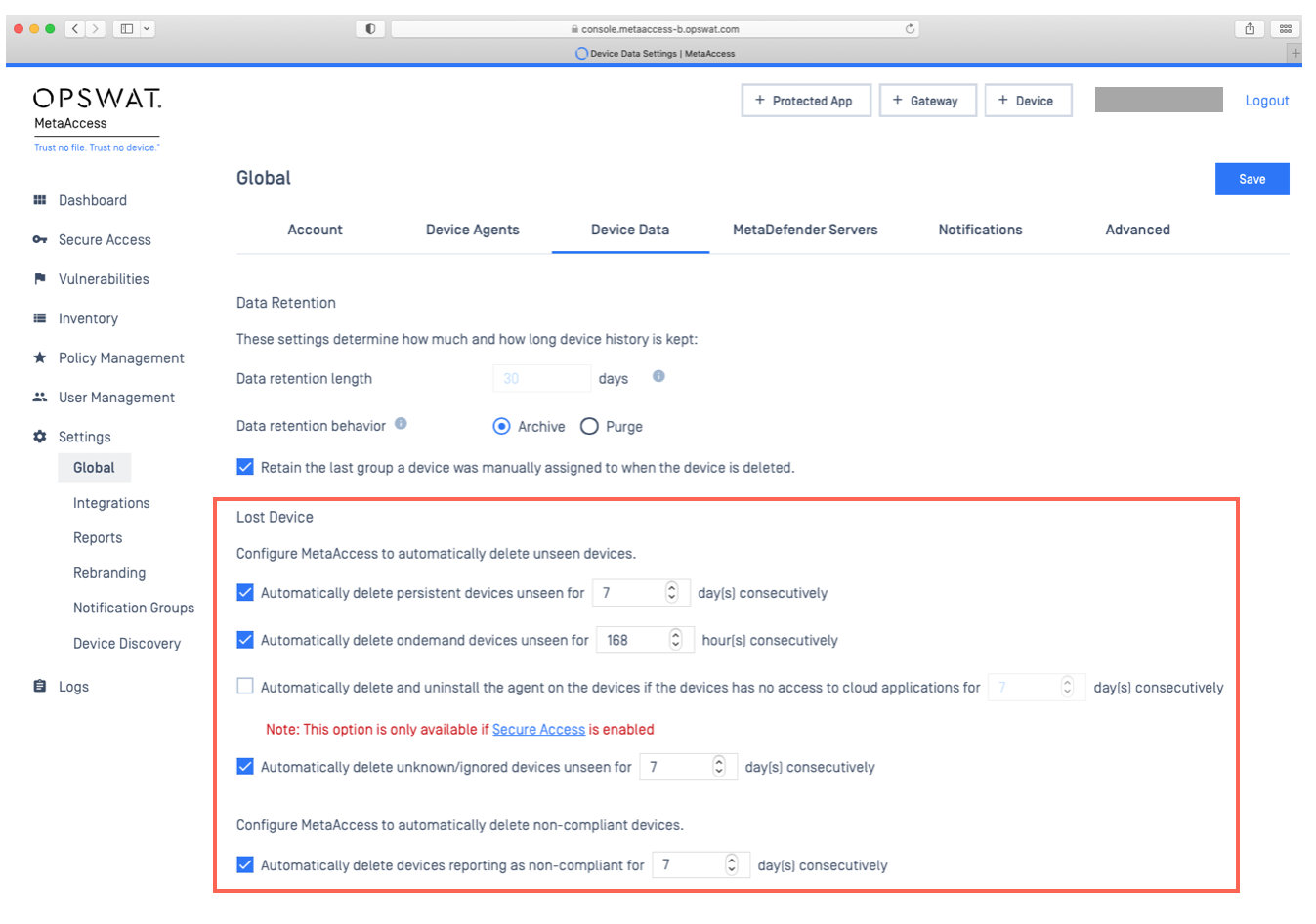Open Device Discovery settings page
This screenshot has height=924, width=1316.
127,643
